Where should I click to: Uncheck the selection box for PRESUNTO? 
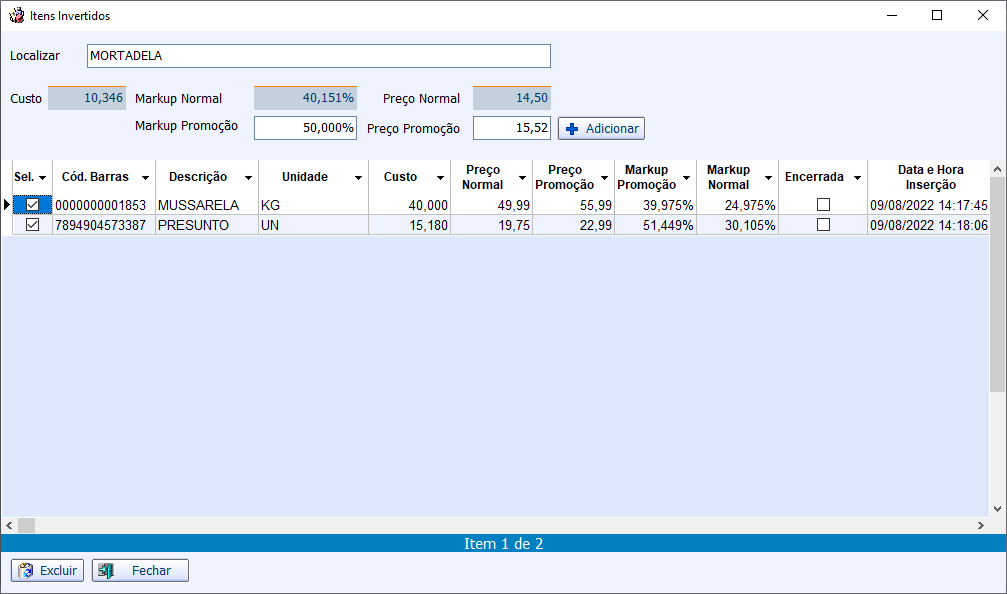click(33, 225)
